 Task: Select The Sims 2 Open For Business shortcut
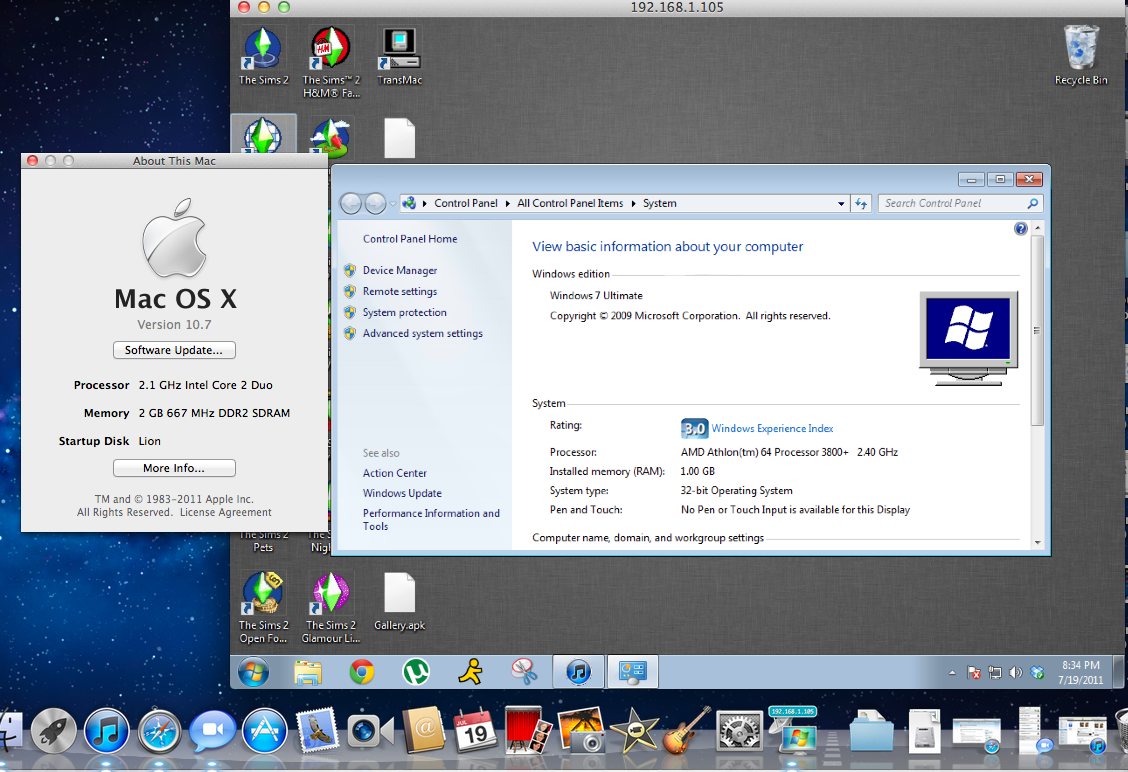click(263, 607)
